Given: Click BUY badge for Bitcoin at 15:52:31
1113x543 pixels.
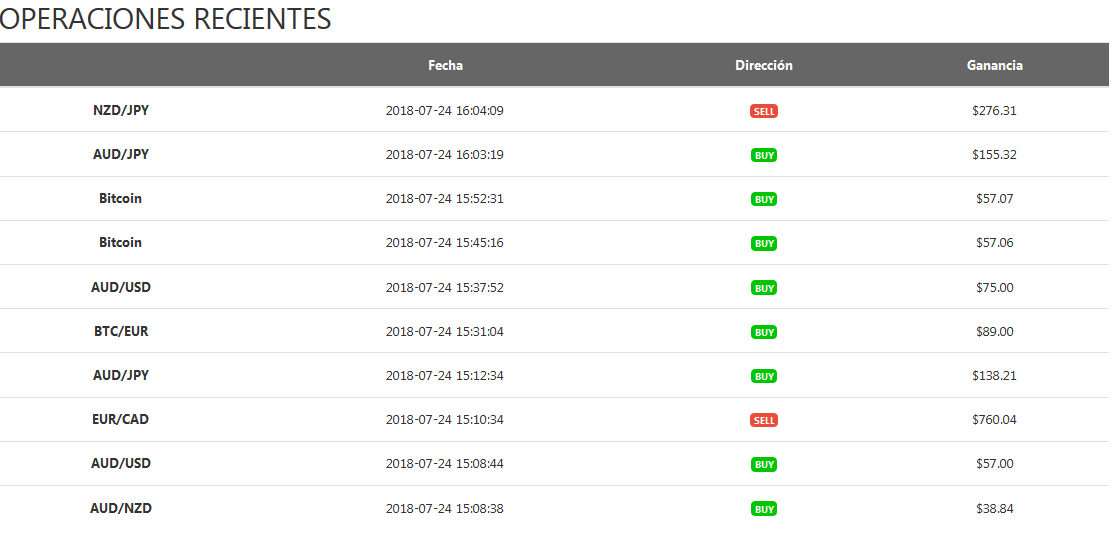Looking at the screenshot, I should pos(764,199).
